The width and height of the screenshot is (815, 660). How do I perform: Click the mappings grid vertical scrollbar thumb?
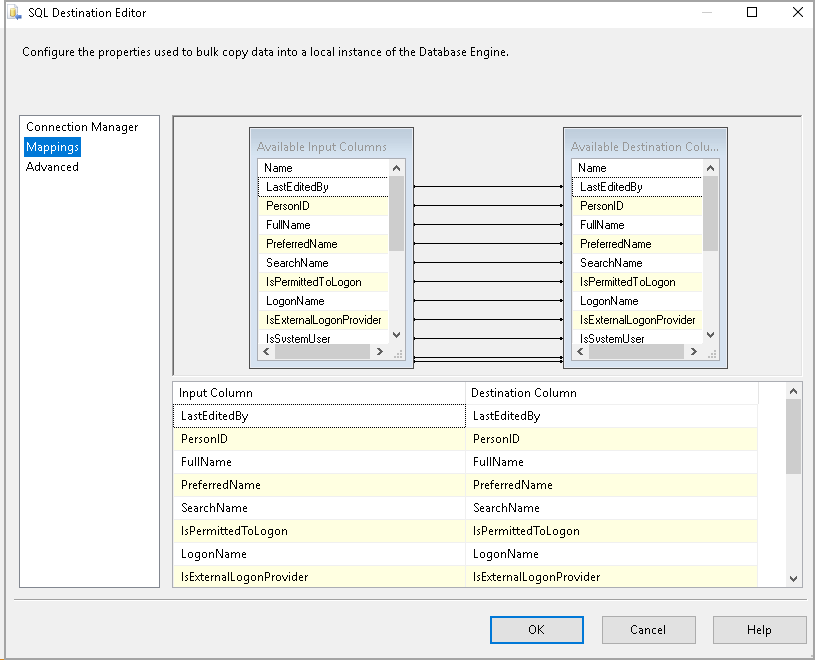(793, 436)
